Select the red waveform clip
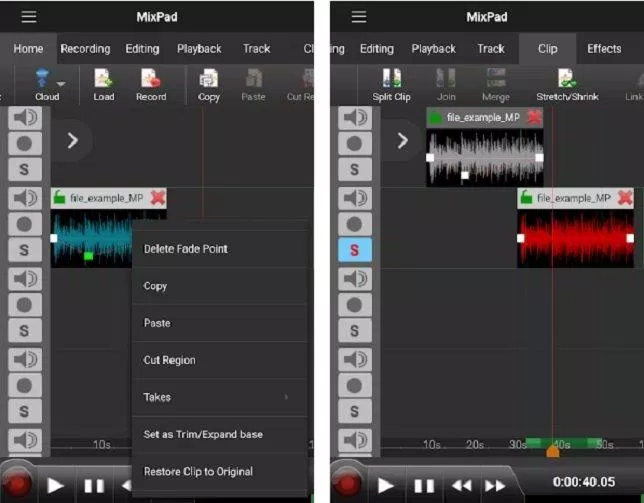The image size is (644, 503). [x=575, y=239]
